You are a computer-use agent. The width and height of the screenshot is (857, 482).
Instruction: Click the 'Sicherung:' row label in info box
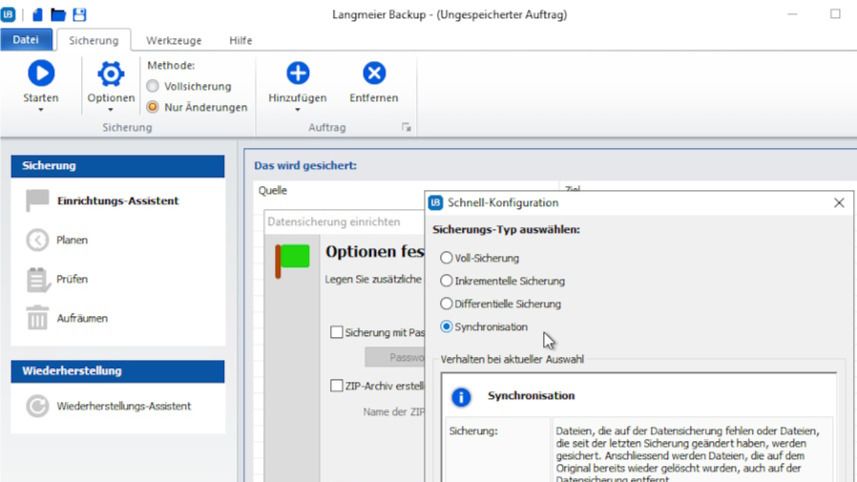pyautogui.click(x=473, y=431)
